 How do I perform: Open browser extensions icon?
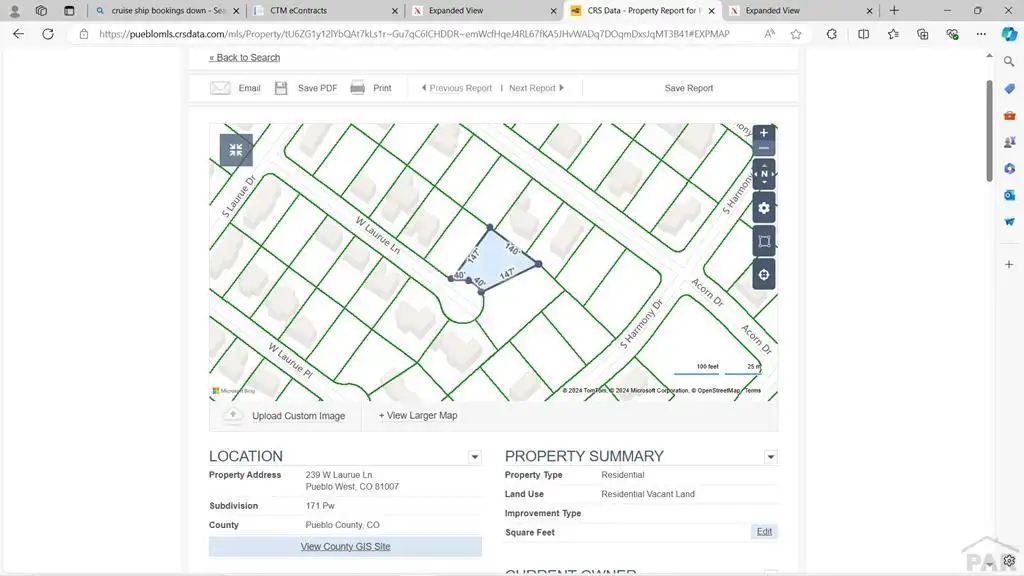tap(831, 34)
